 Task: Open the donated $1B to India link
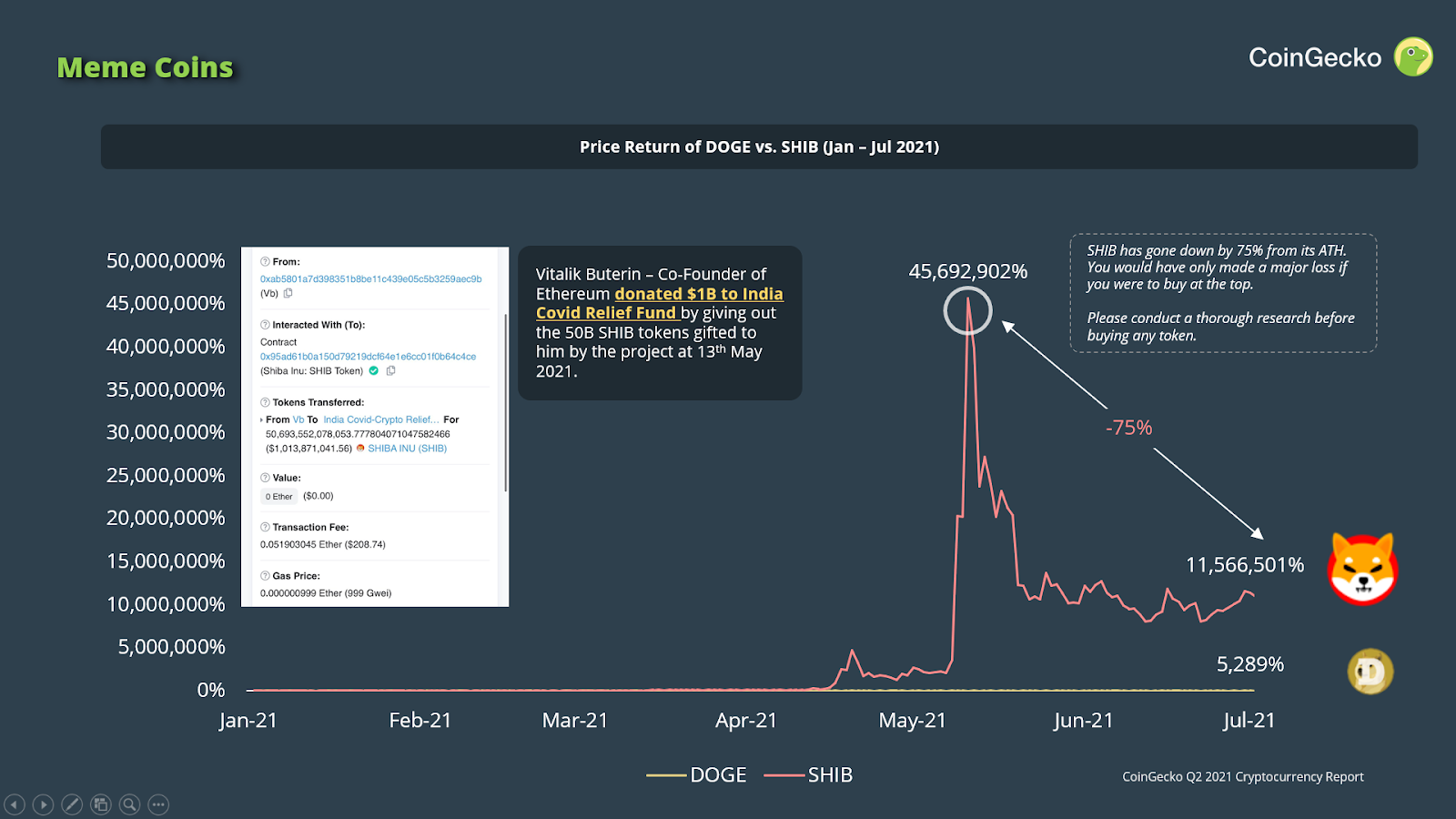[x=698, y=294]
